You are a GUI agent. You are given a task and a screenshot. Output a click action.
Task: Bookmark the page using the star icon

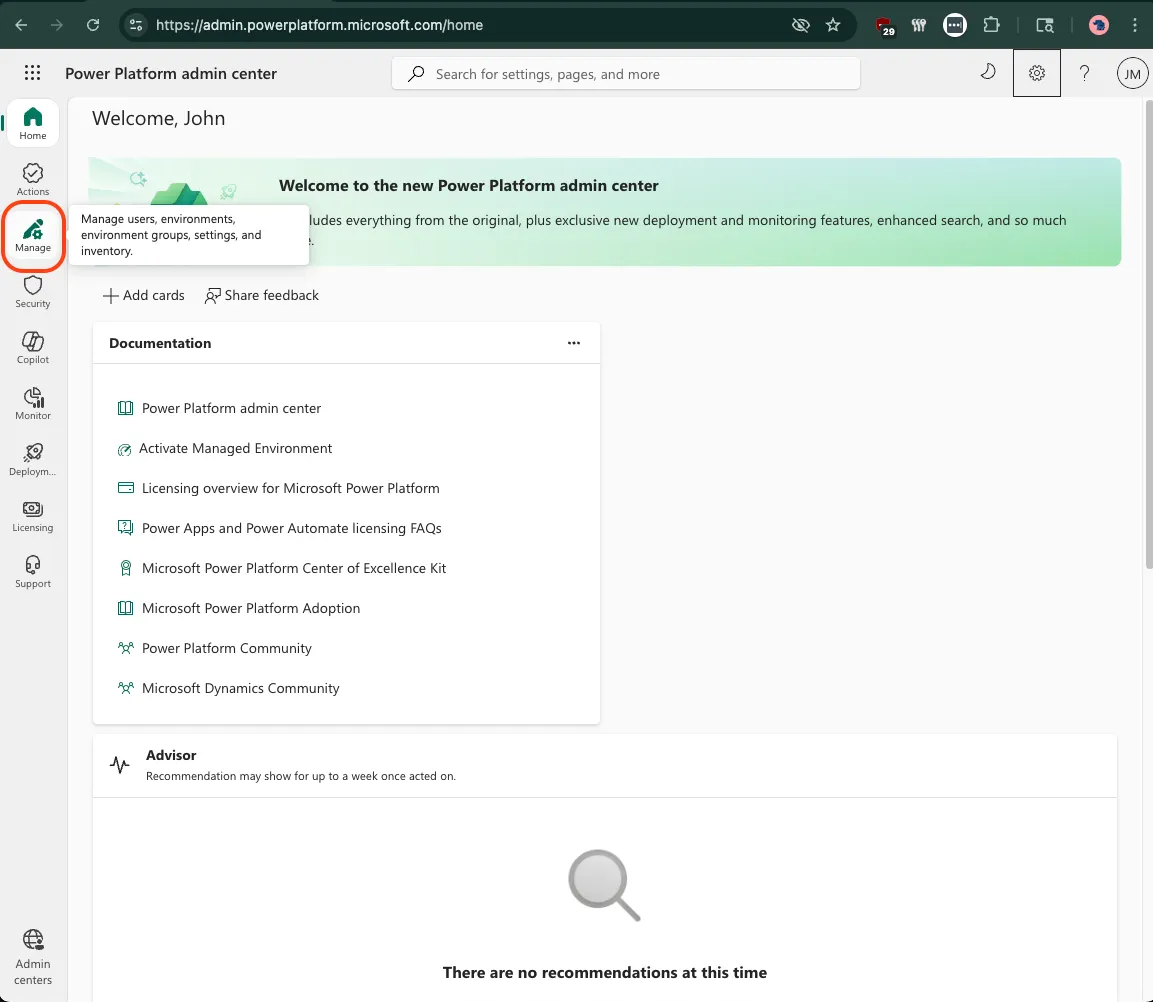[x=833, y=25]
